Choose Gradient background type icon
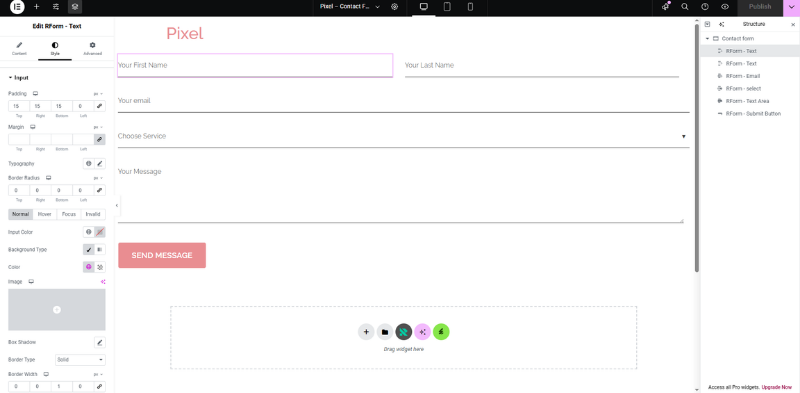The image size is (800, 393). point(100,250)
